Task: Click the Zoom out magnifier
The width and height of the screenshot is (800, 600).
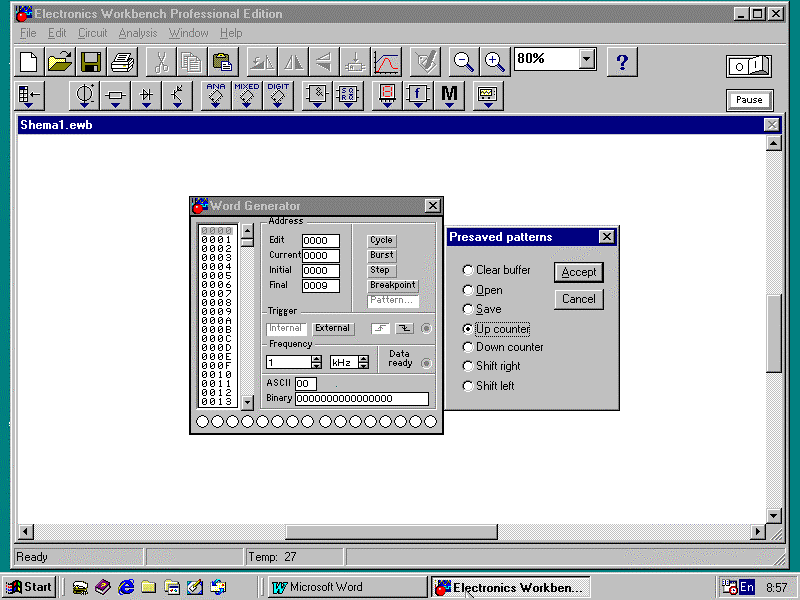Action: coord(464,62)
